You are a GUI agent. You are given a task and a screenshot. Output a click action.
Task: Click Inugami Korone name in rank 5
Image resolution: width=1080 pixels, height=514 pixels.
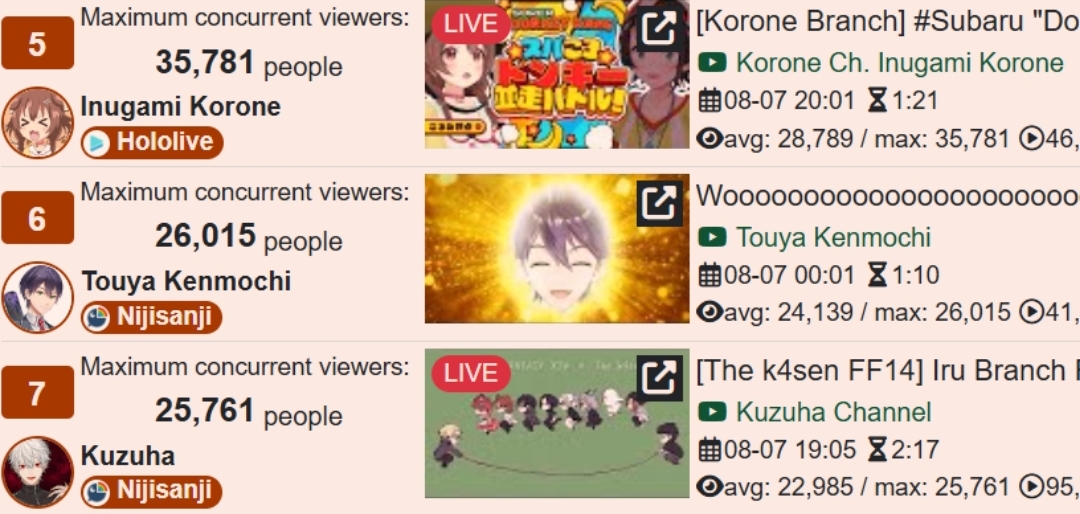180,107
